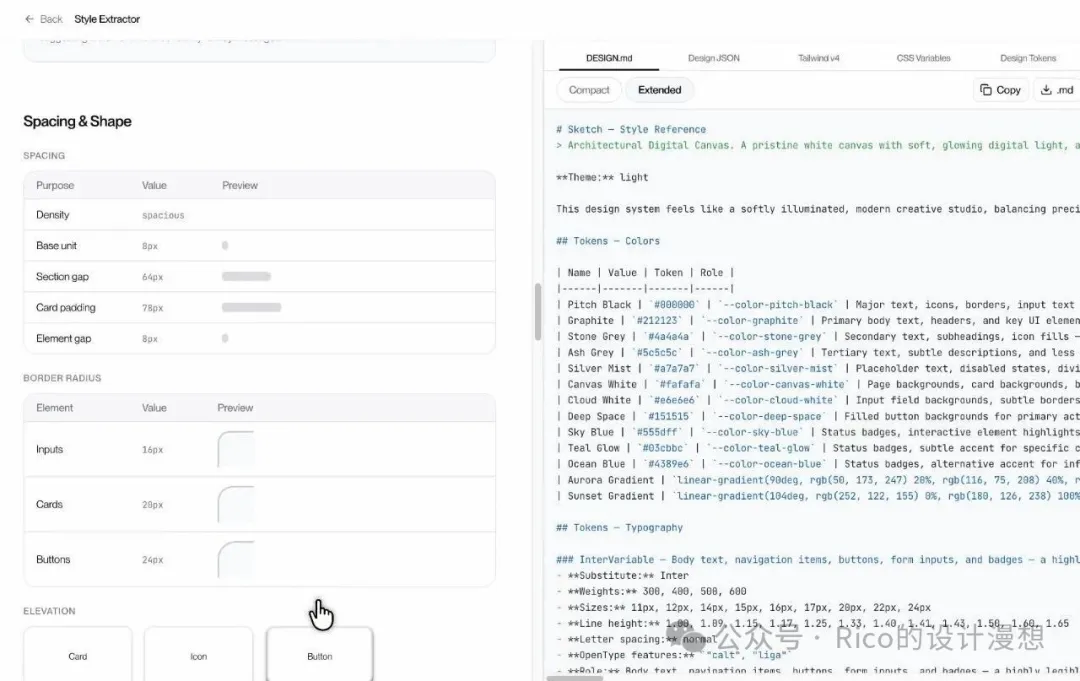
Task: Switch to Extended view
Action: pyautogui.click(x=659, y=90)
